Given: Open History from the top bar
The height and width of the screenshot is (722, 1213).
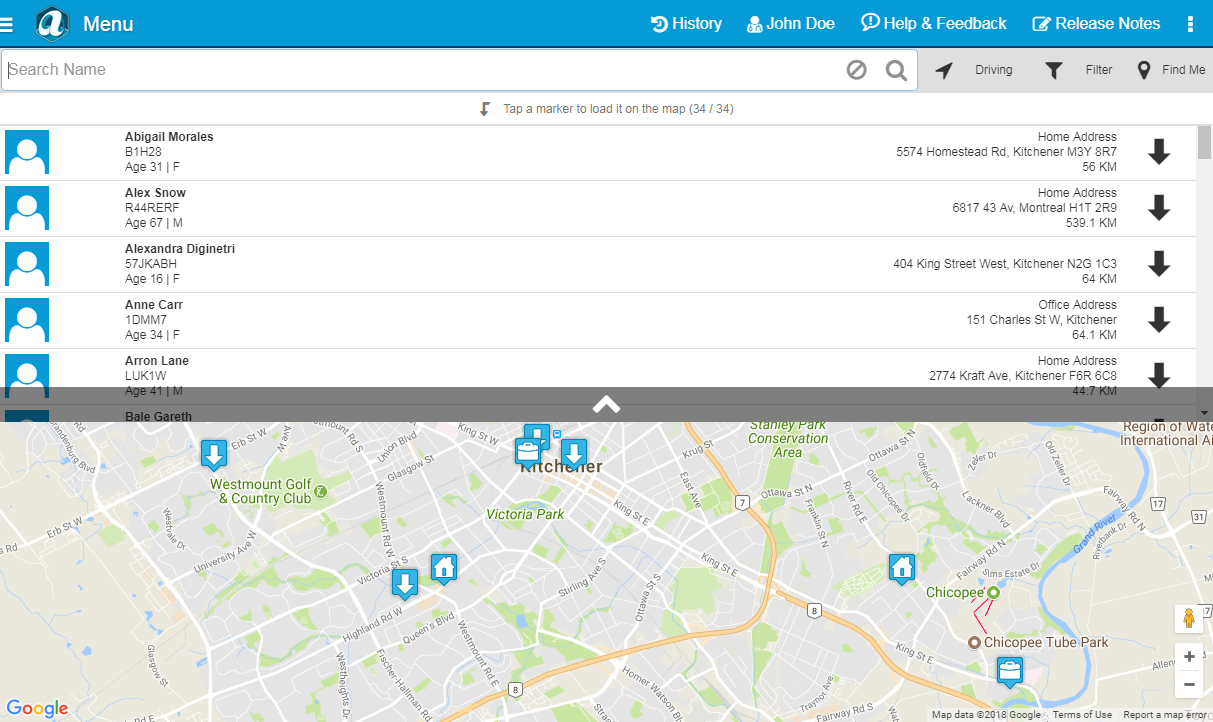Looking at the screenshot, I should [686, 24].
